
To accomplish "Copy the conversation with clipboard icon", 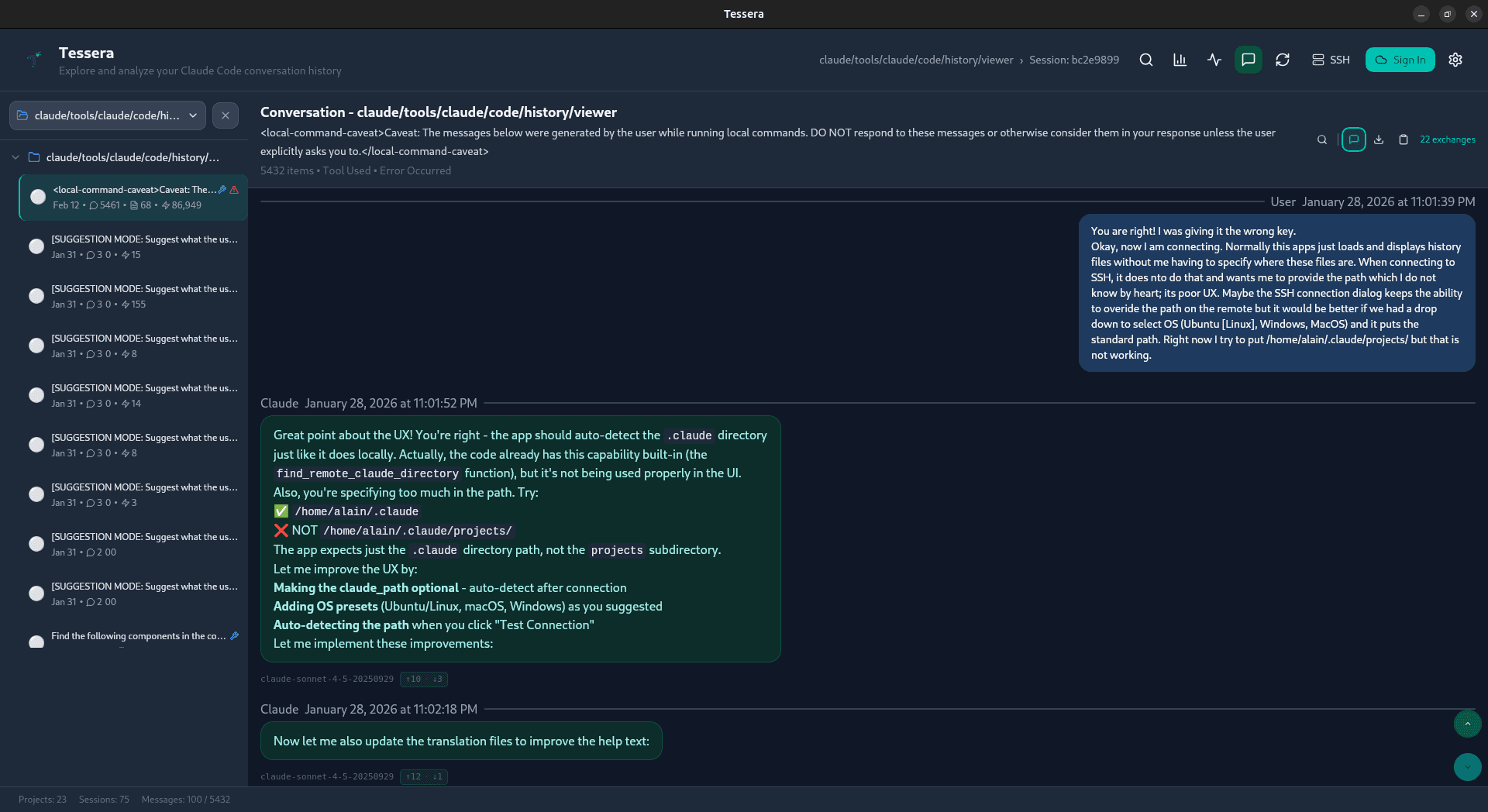I will tap(1404, 139).
